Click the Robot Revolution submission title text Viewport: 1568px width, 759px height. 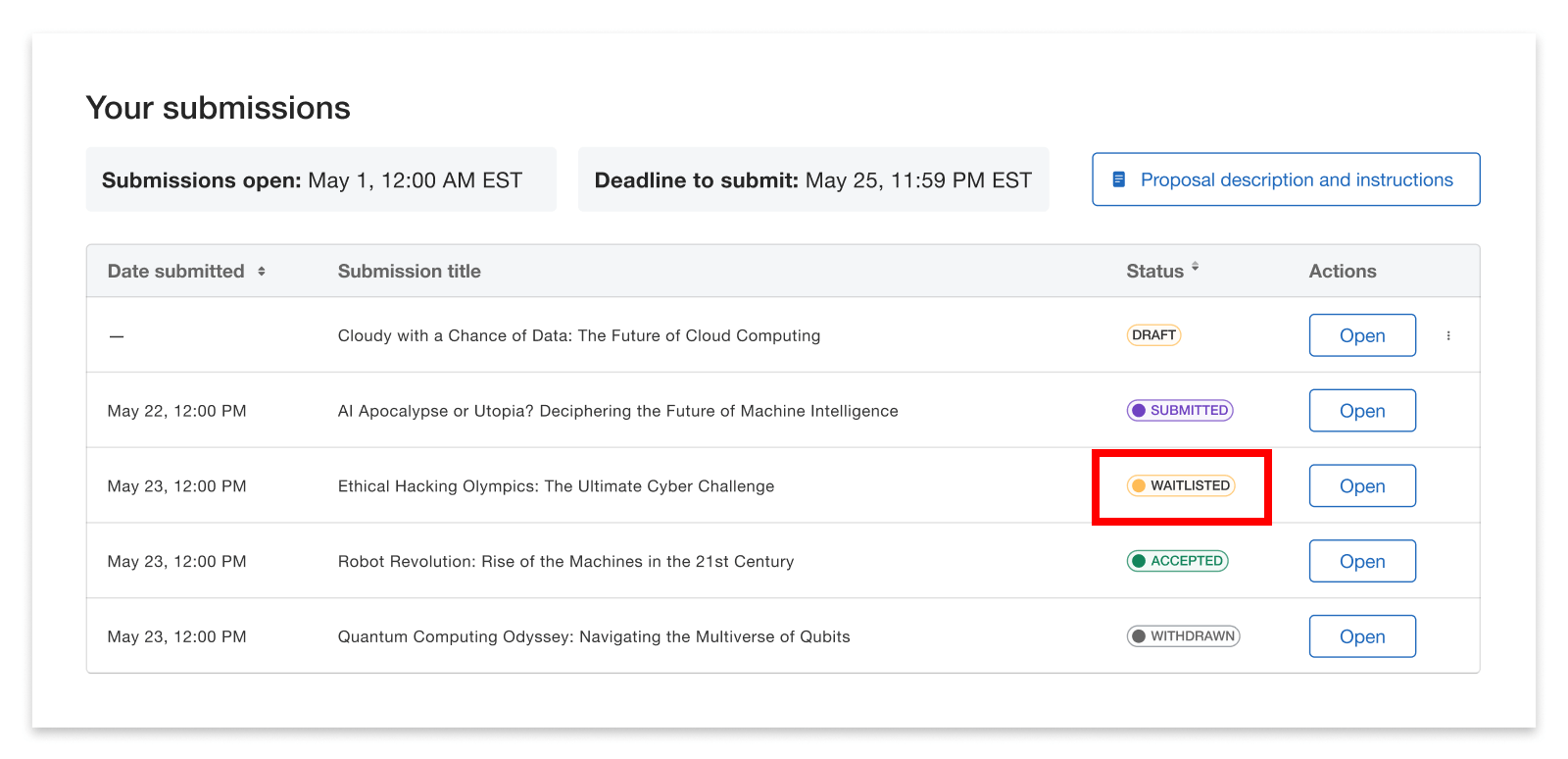565,562
